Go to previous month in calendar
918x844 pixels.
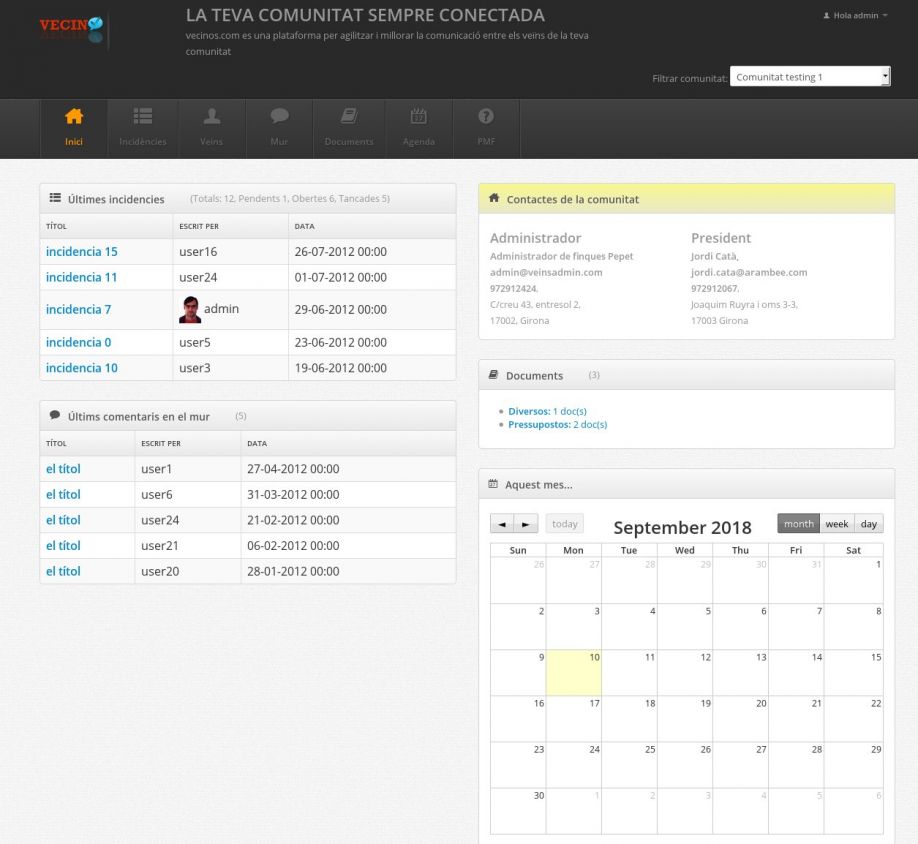coord(502,524)
